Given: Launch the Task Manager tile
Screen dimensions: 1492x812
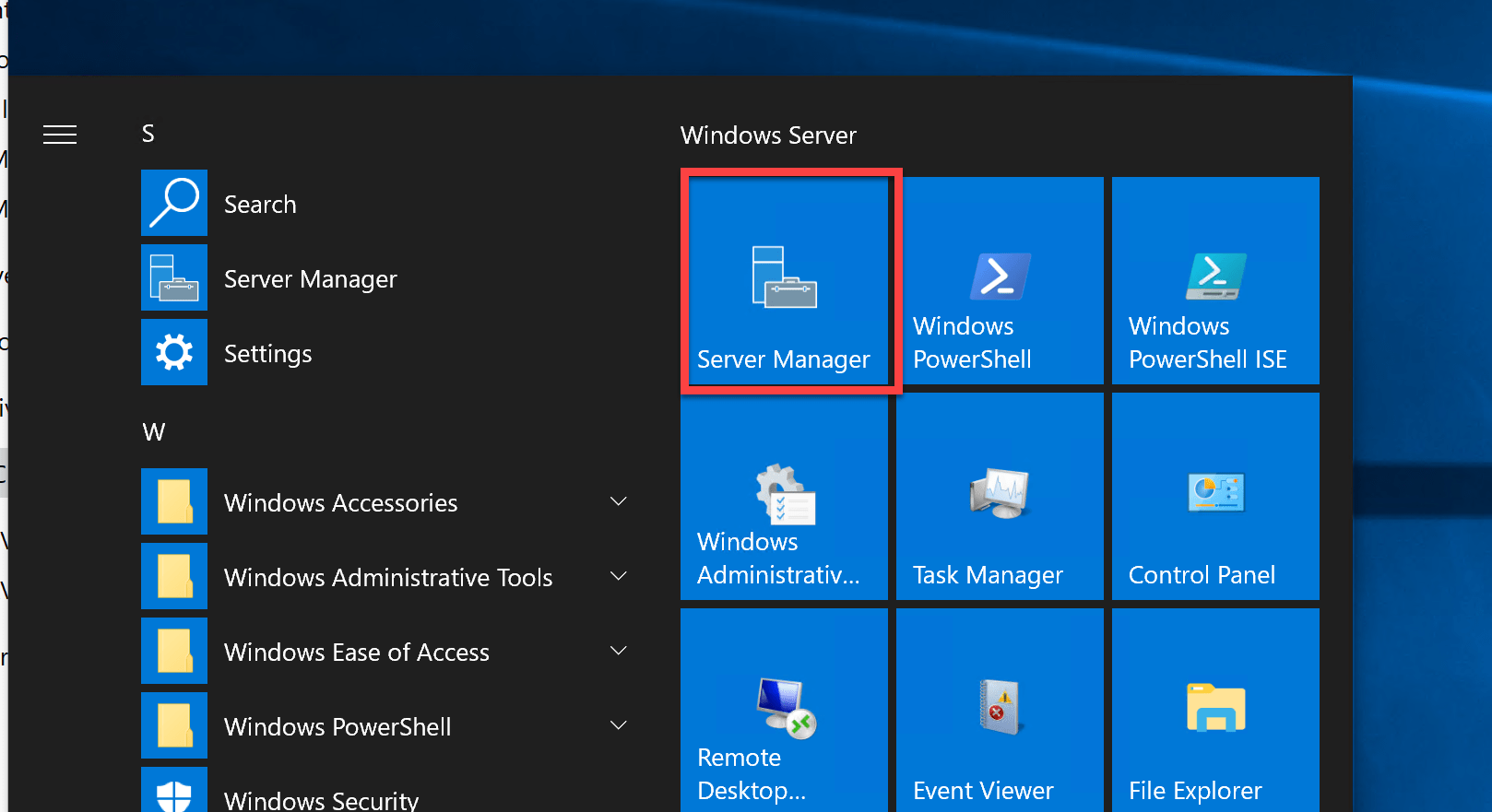Looking at the screenshot, I should point(1000,497).
